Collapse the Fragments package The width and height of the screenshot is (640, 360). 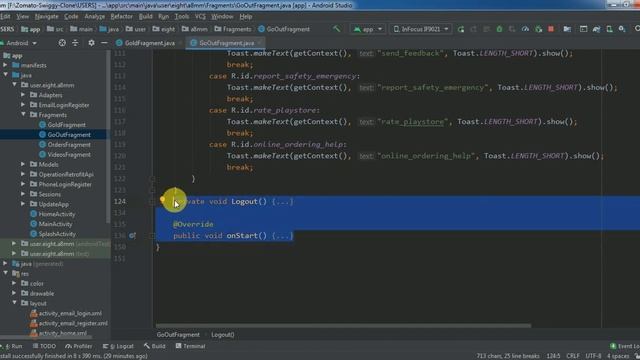(x=23, y=115)
